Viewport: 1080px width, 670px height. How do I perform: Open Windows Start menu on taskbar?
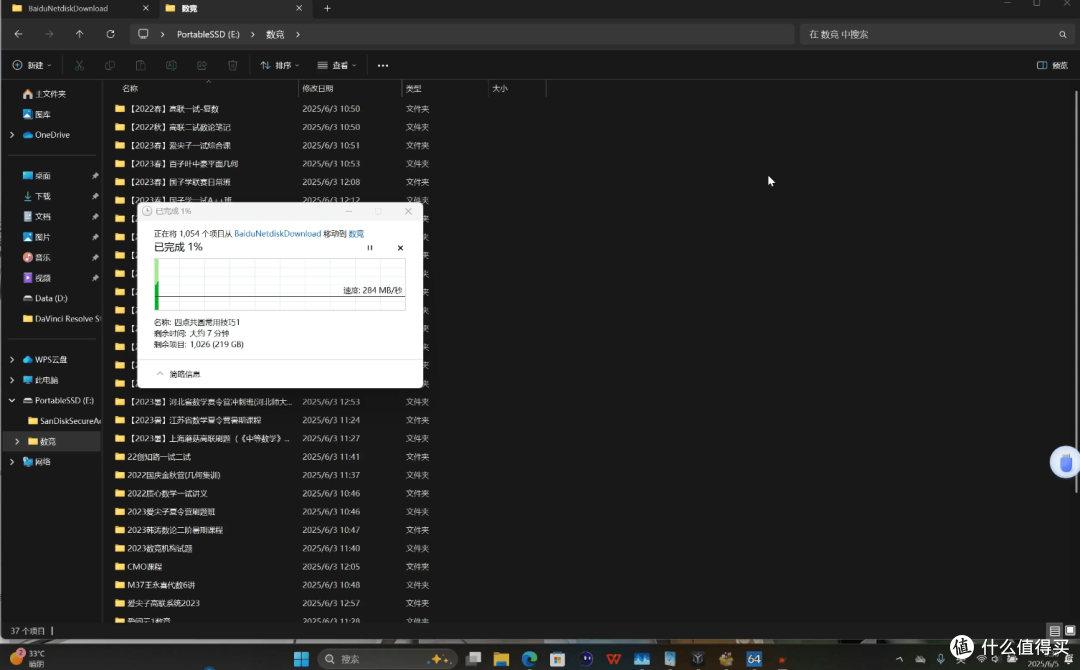[302, 659]
